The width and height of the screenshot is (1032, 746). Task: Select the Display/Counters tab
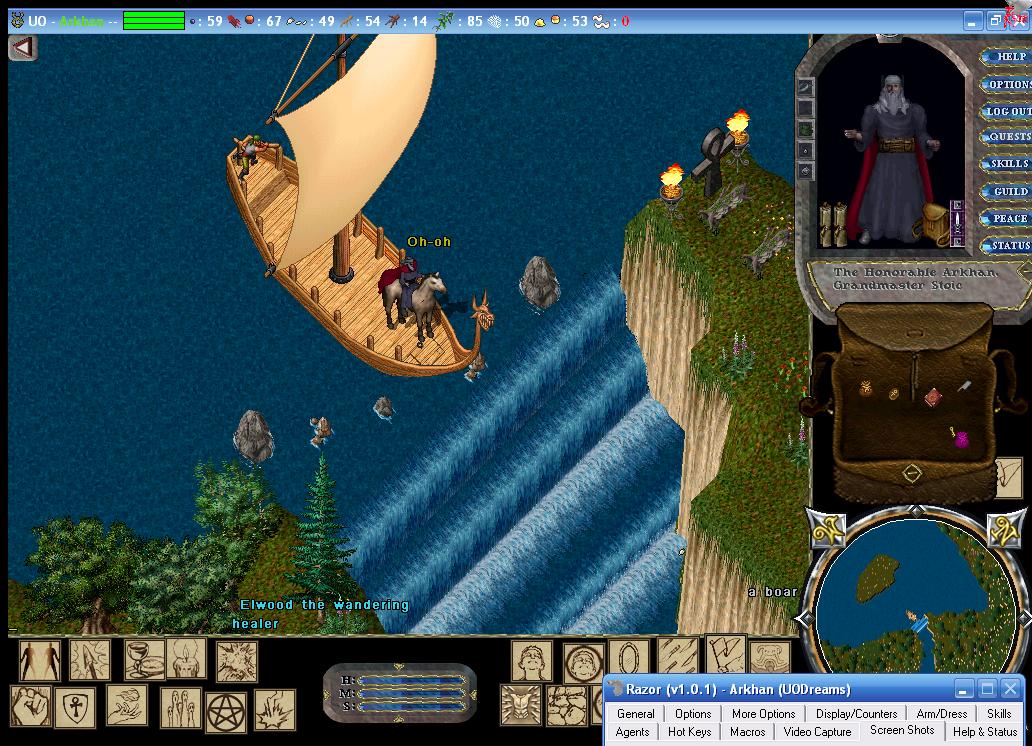856,714
